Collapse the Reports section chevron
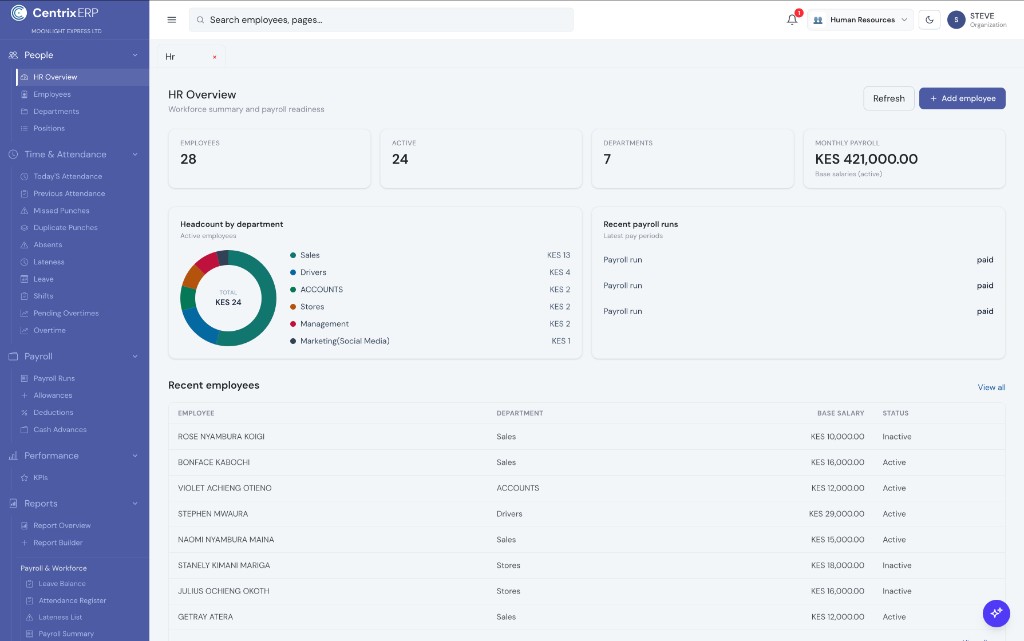The height and width of the screenshot is (641, 1024). [135, 503]
